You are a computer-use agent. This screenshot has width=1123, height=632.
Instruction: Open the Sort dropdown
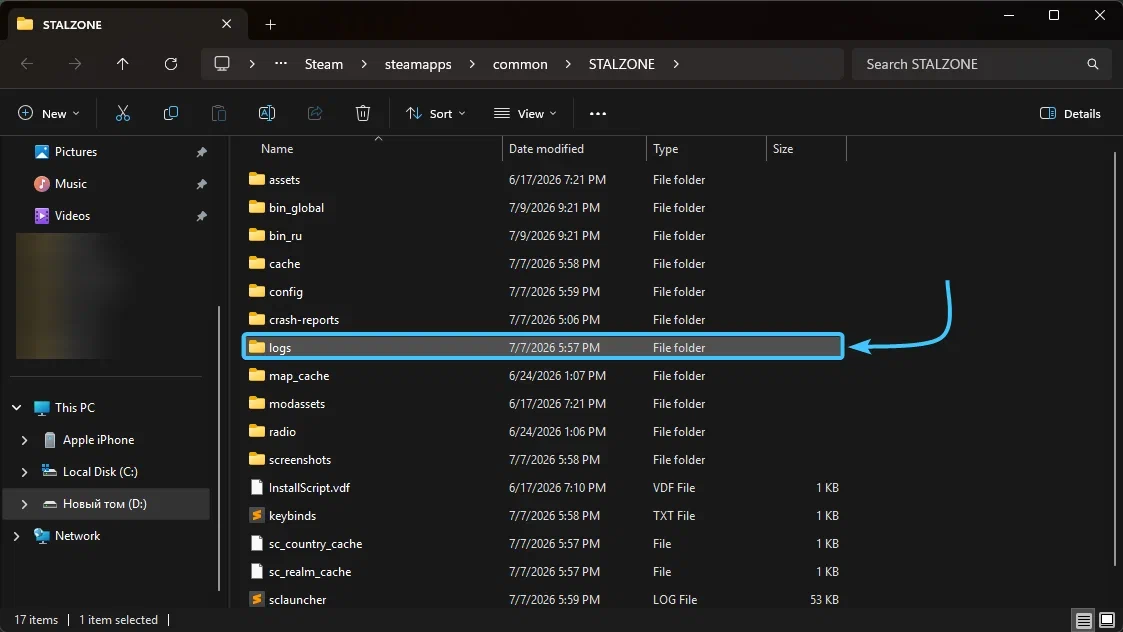tap(435, 113)
